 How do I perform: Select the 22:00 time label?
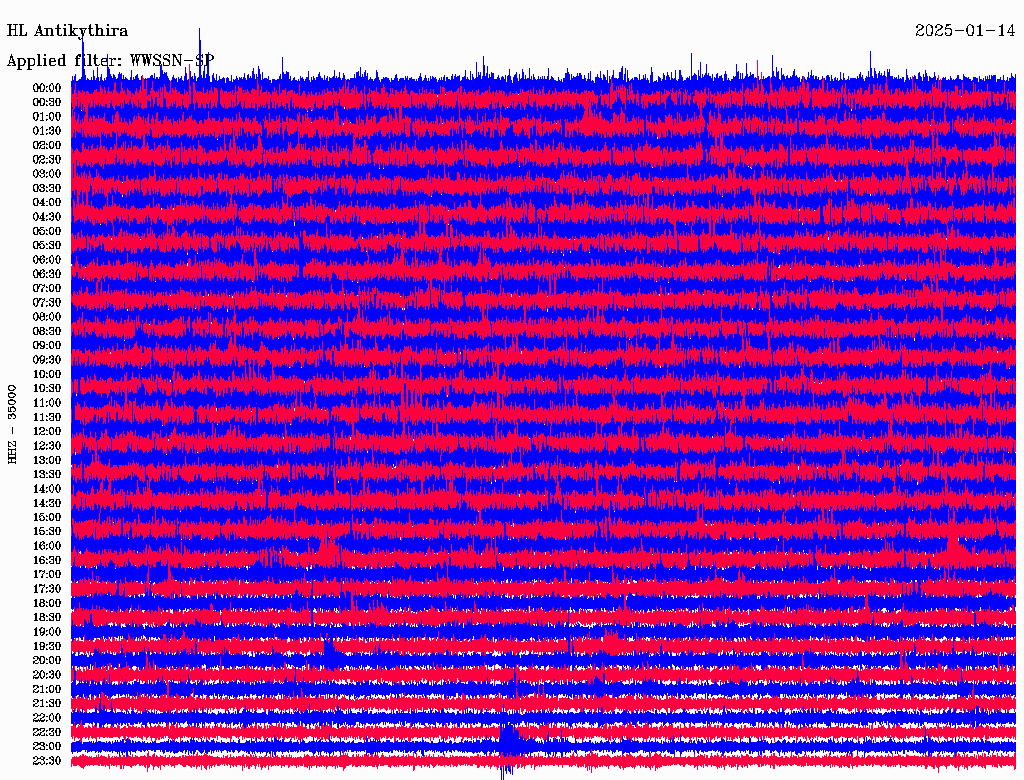pyautogui.click(x=47, y=718)
